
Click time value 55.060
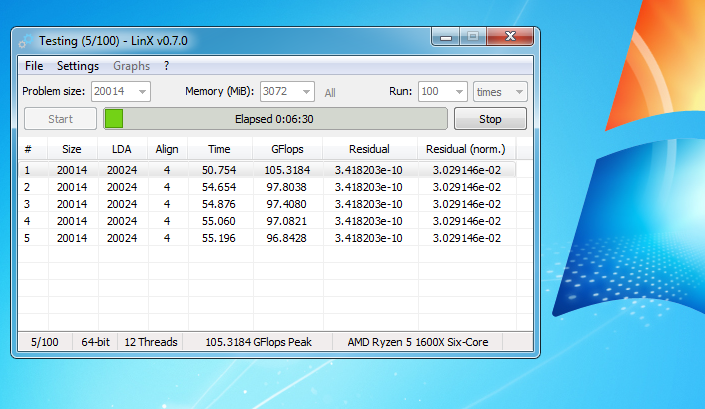[219, 222]
